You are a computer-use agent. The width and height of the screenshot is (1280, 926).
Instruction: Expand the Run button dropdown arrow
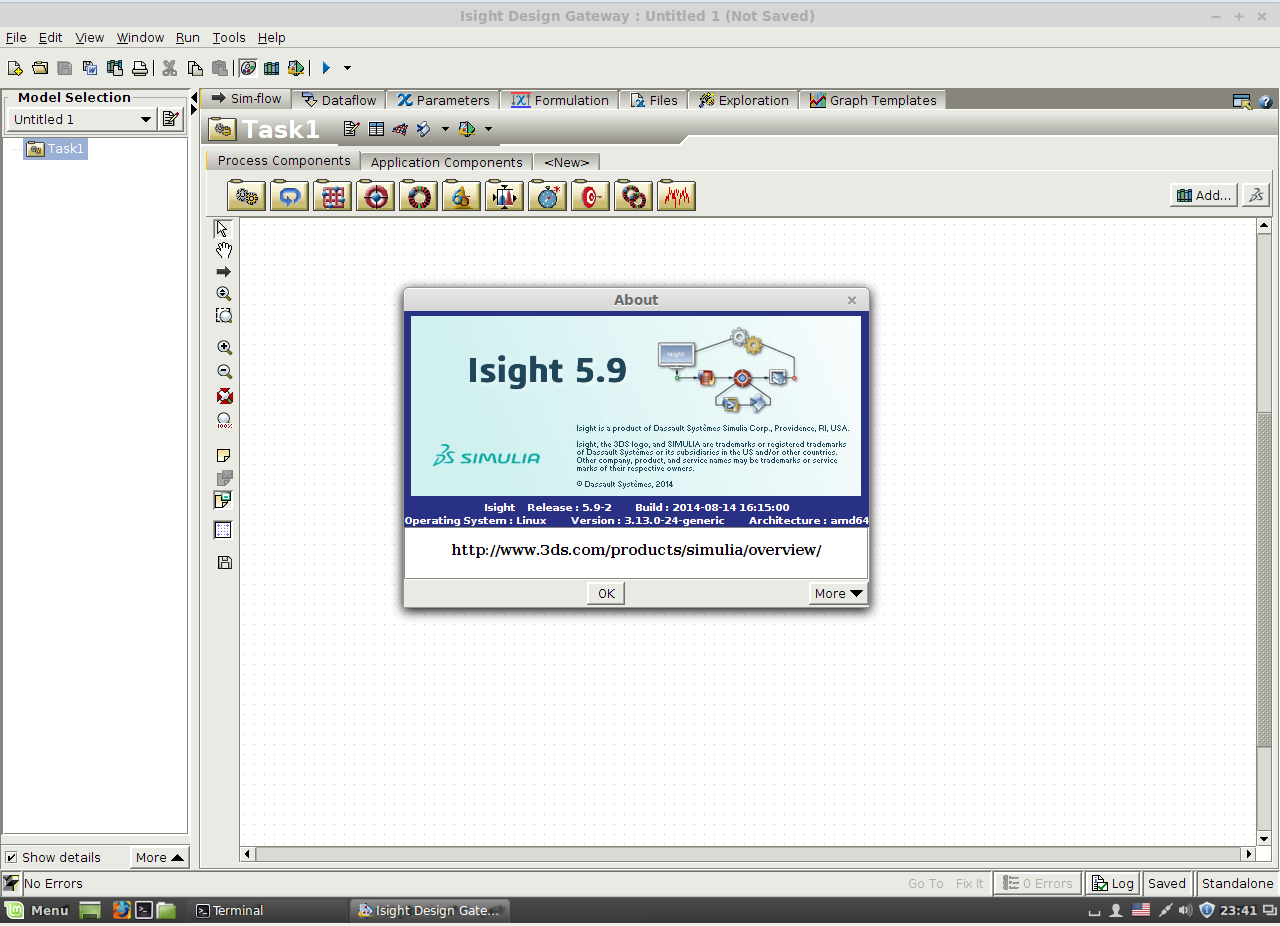coord(348,68)
